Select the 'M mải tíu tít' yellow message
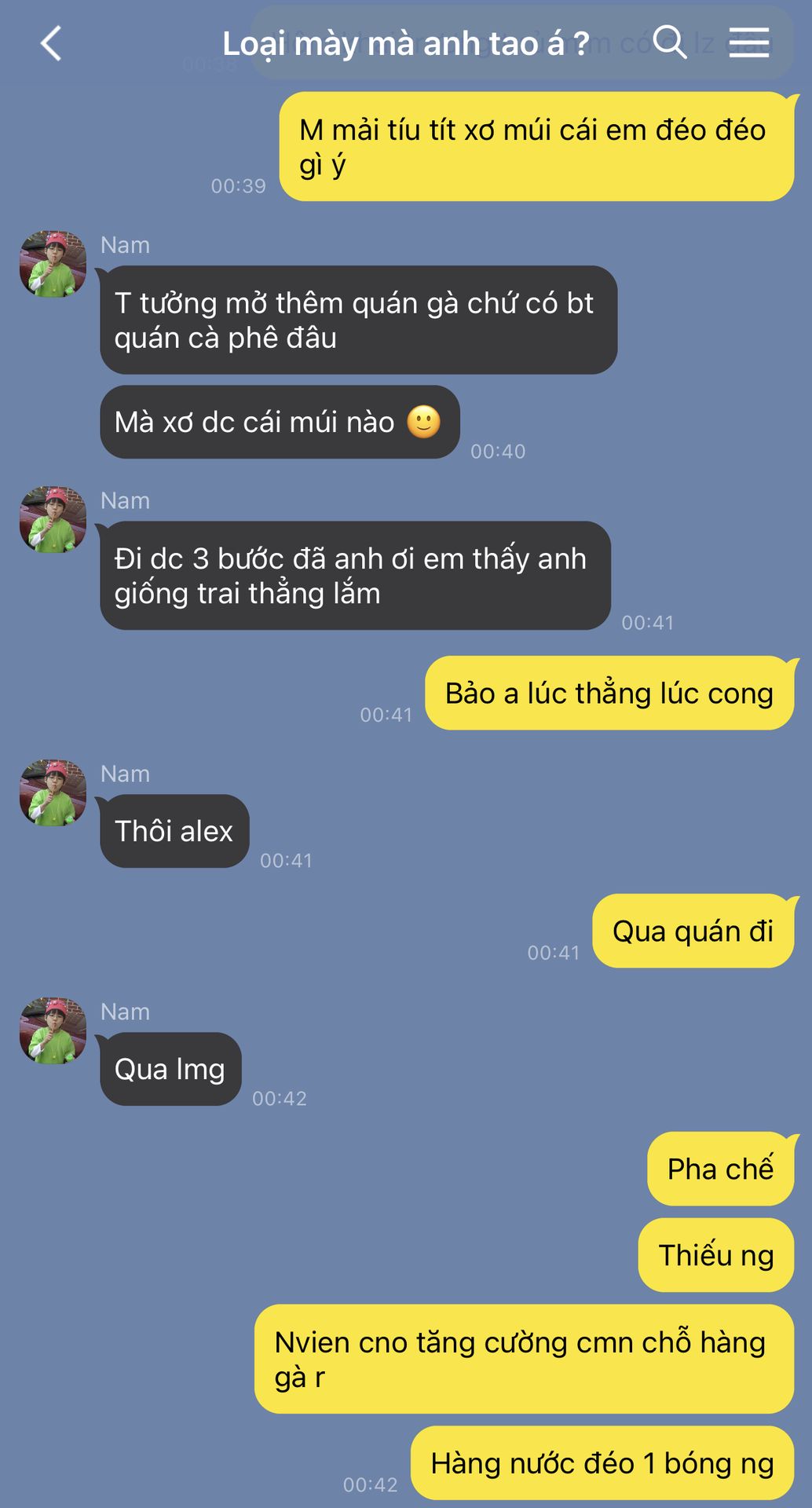Screen dimensions: 812x1508 point(537,147)
